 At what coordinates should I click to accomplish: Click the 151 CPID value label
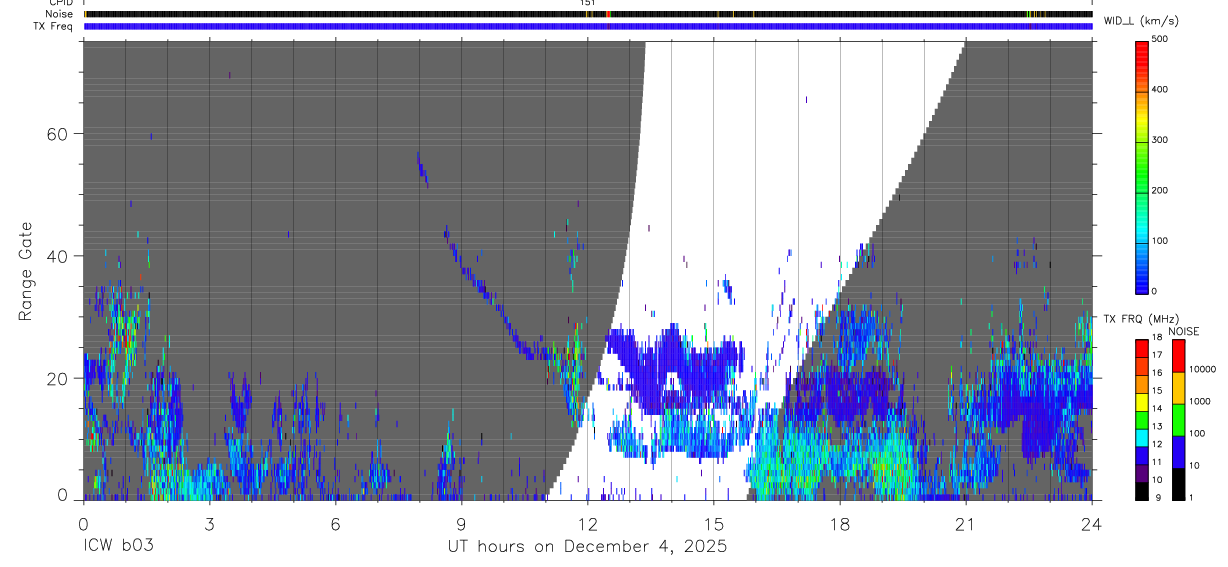pos(588,3)
